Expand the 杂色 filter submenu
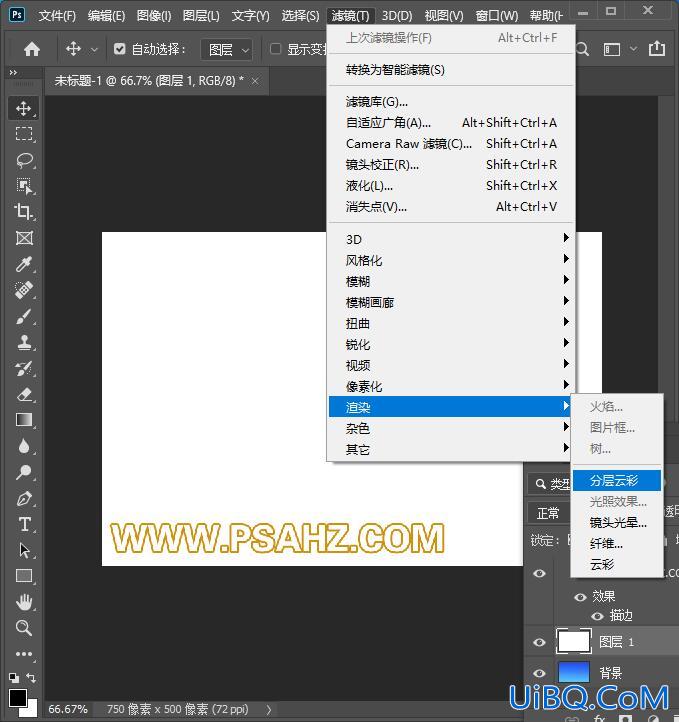Screen dimensions: 679x722 (x=450, y=429)
